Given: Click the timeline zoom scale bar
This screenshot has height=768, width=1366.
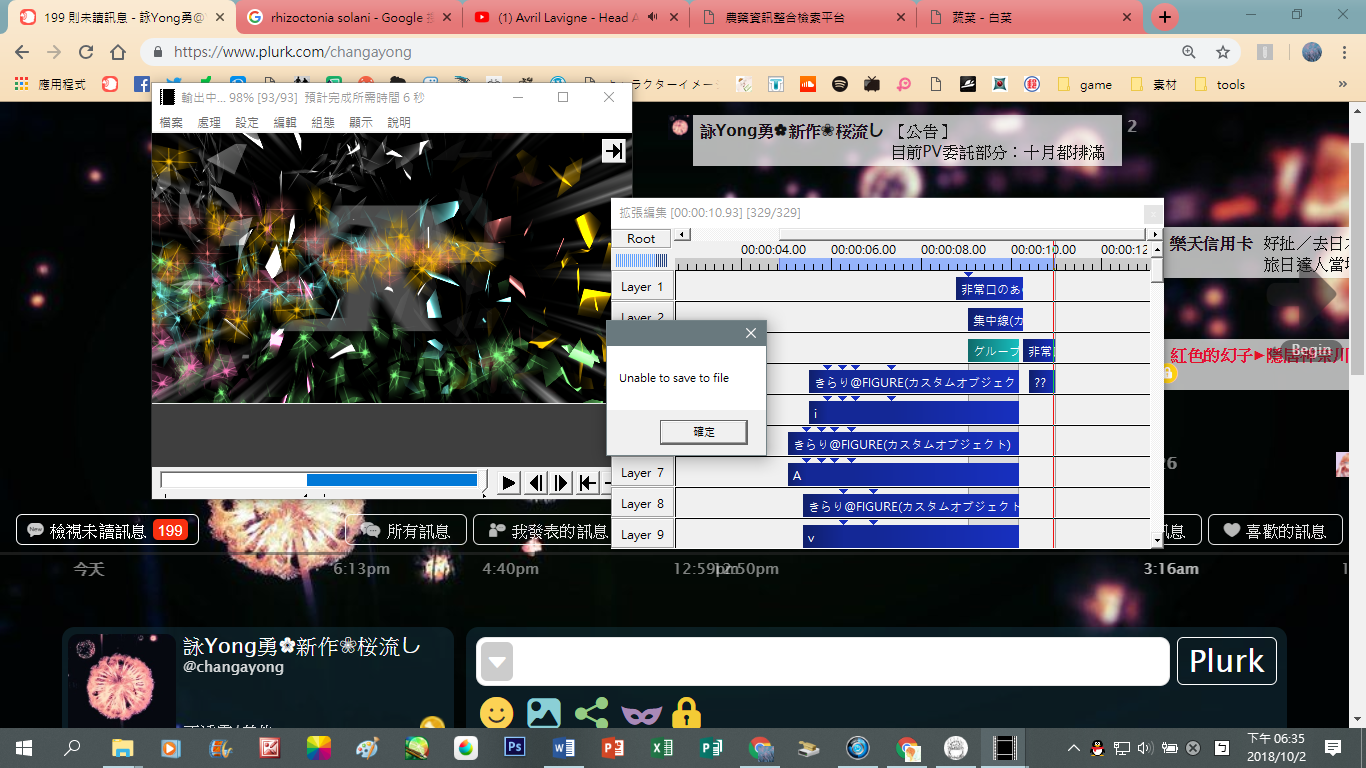Looking at the screenshot, I should (x=641, y=261).
